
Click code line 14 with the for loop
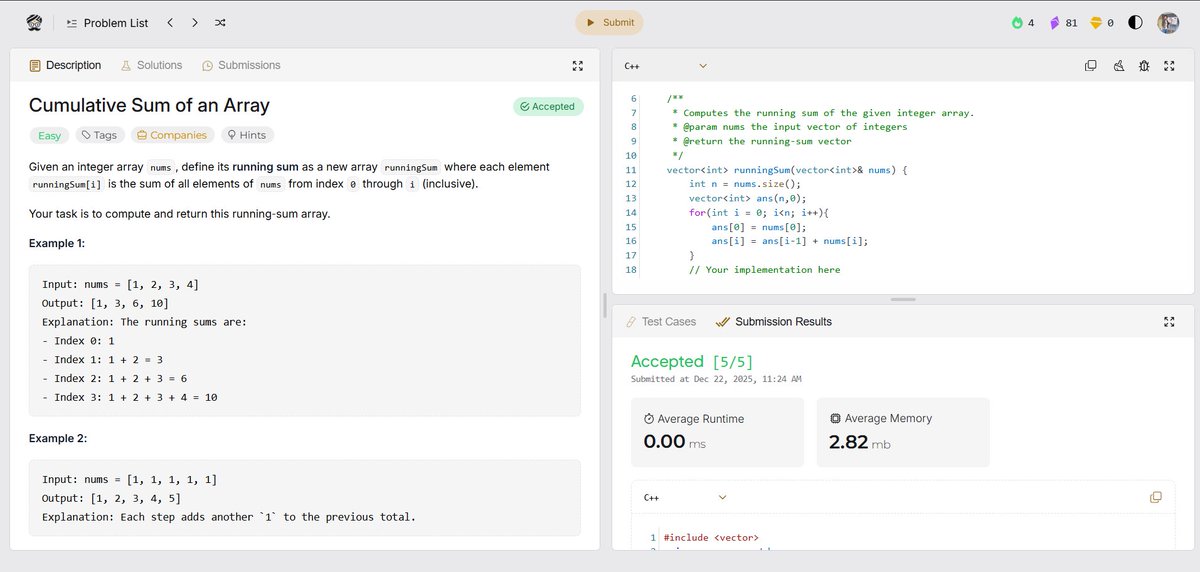coord(760,213)
